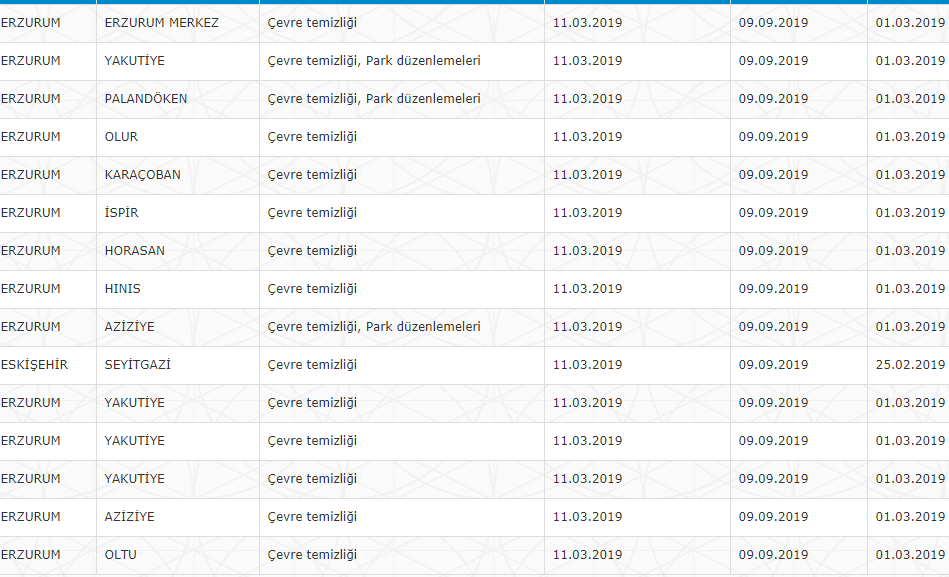Click the 25.02.2019 date cell
The height and width of the screenshot is (577, 949).
click(910, 364)
